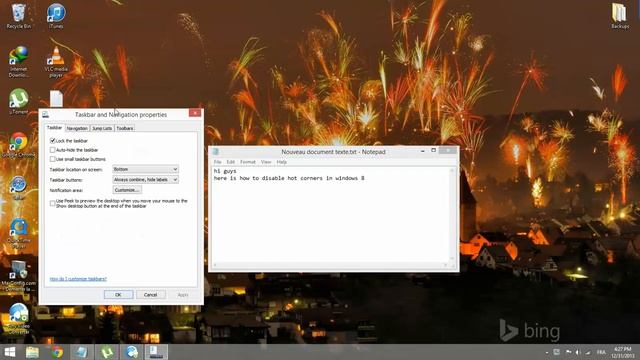Viewport: 640px width, 360px height.
Task: Select the Internet Download Manager desktop icon
Action: (18, 62)
